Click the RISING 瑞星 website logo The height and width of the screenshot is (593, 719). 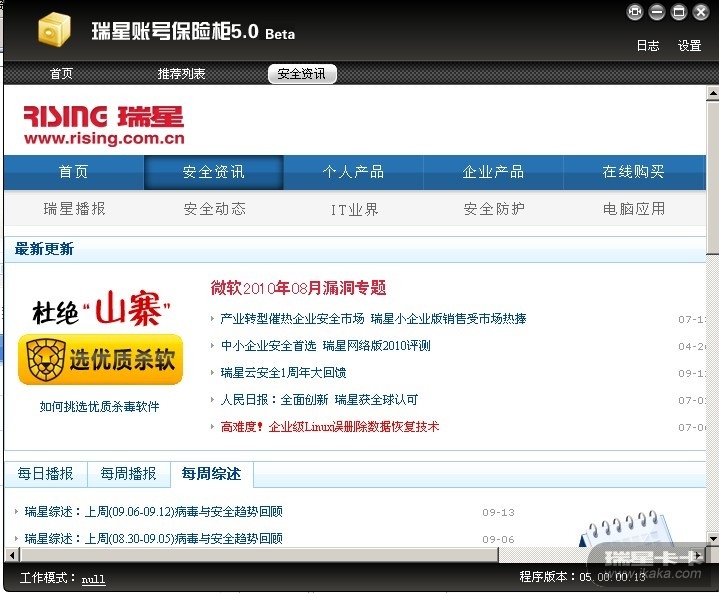tap(104, 125)
